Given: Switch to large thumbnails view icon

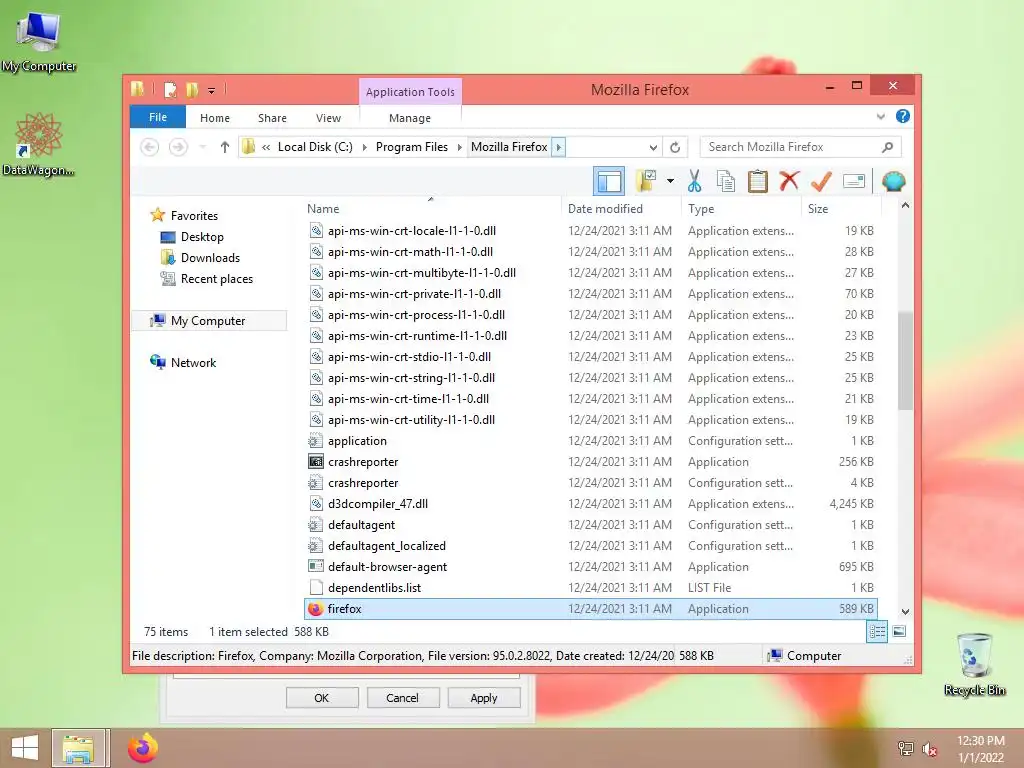Looking at the screenshot, I should [899, 632].
